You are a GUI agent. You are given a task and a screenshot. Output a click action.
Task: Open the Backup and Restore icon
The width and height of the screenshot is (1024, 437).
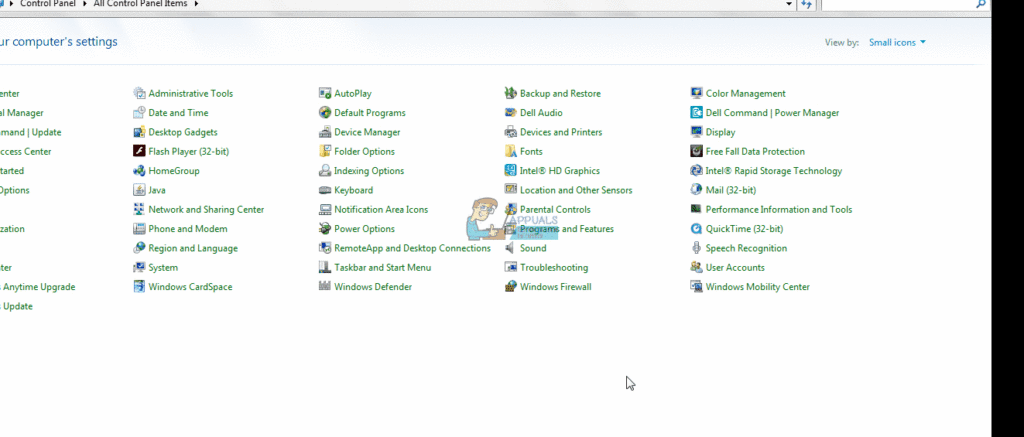511,94
